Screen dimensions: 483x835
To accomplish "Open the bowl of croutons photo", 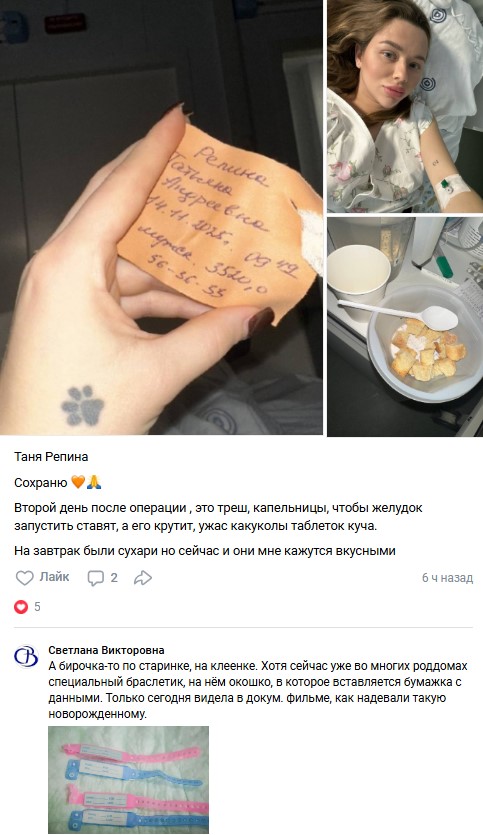I will point(405,327).
